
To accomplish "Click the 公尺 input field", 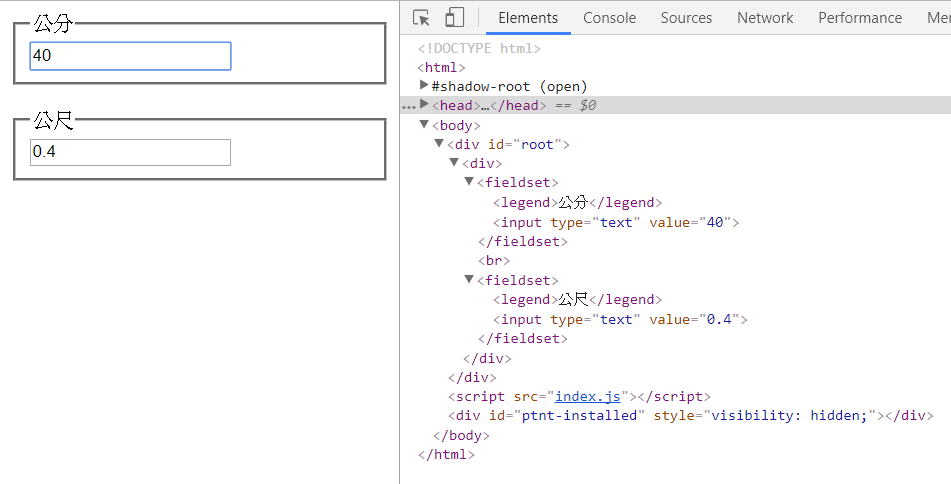I will coord(131,152).
